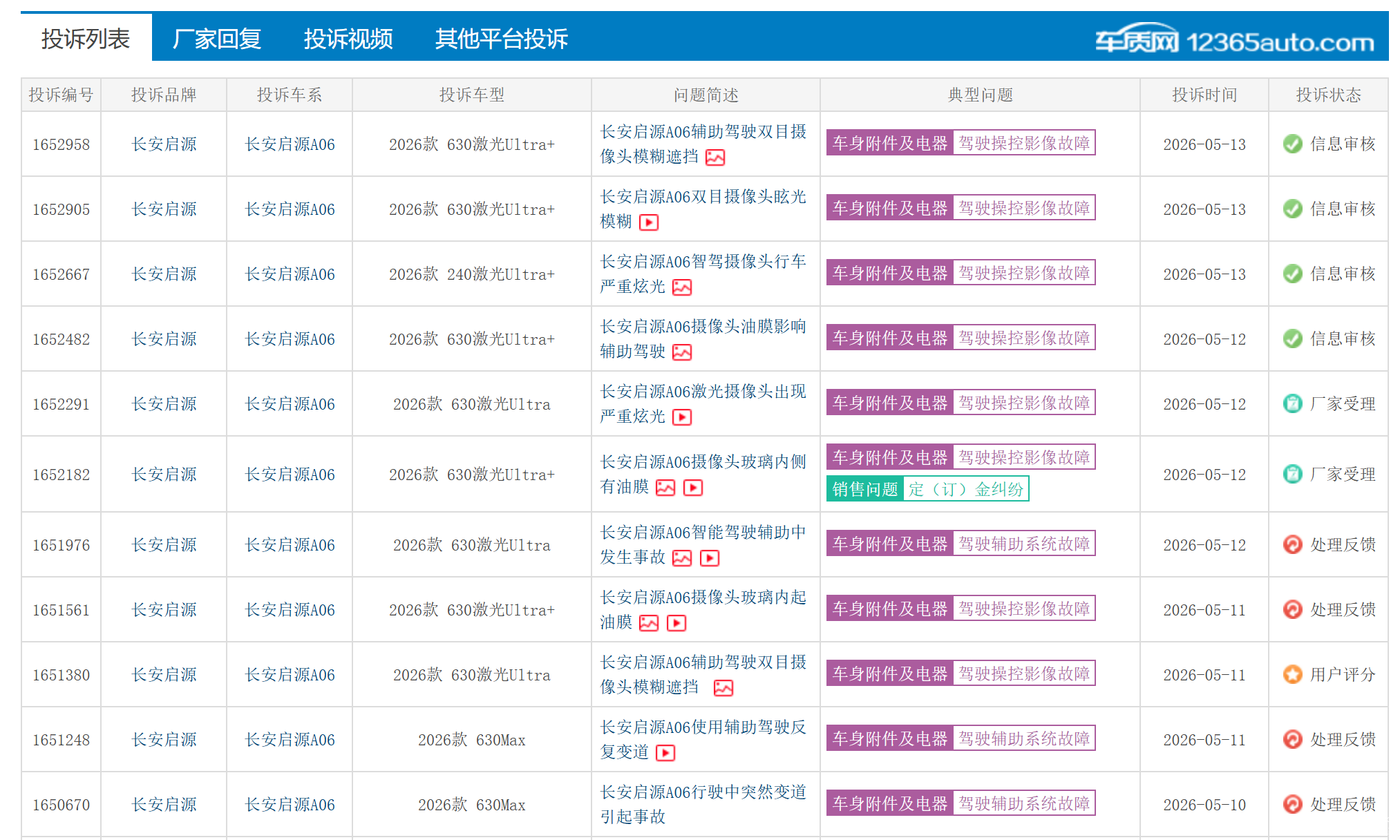Open the 厂家回复 tab
This screenshot has width=1400, height=840.
click(x=217, y=39)
